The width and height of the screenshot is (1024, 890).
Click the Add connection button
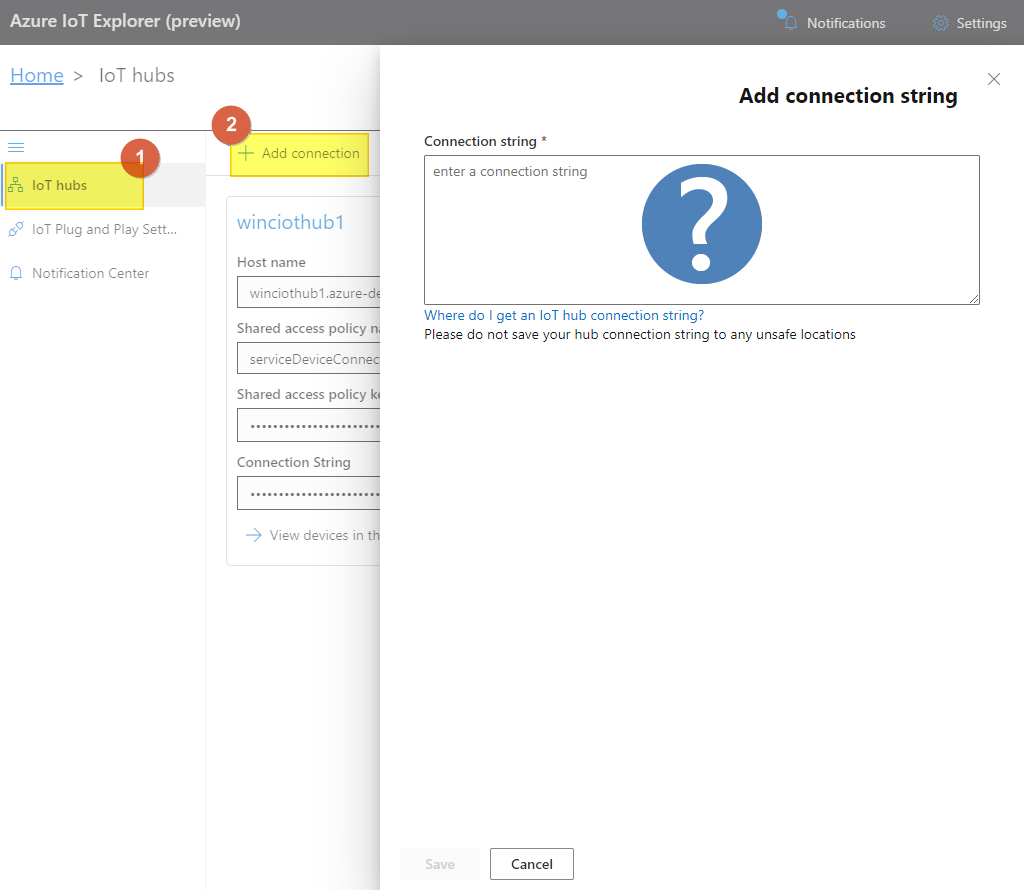pyautogui.click(x=299, y=154)
